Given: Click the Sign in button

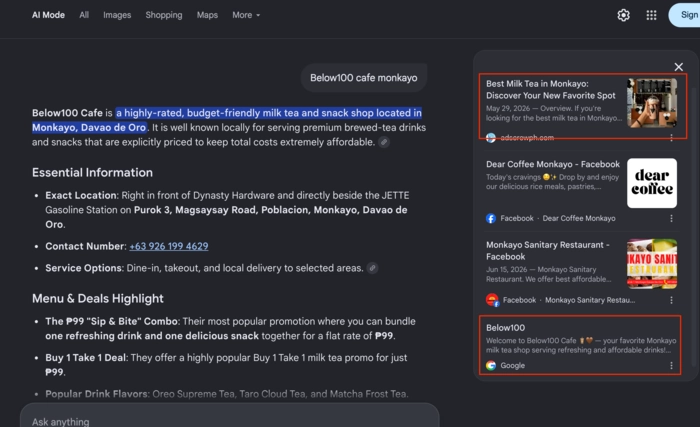Looking at the screenshot, I should [x=685, y=15].
